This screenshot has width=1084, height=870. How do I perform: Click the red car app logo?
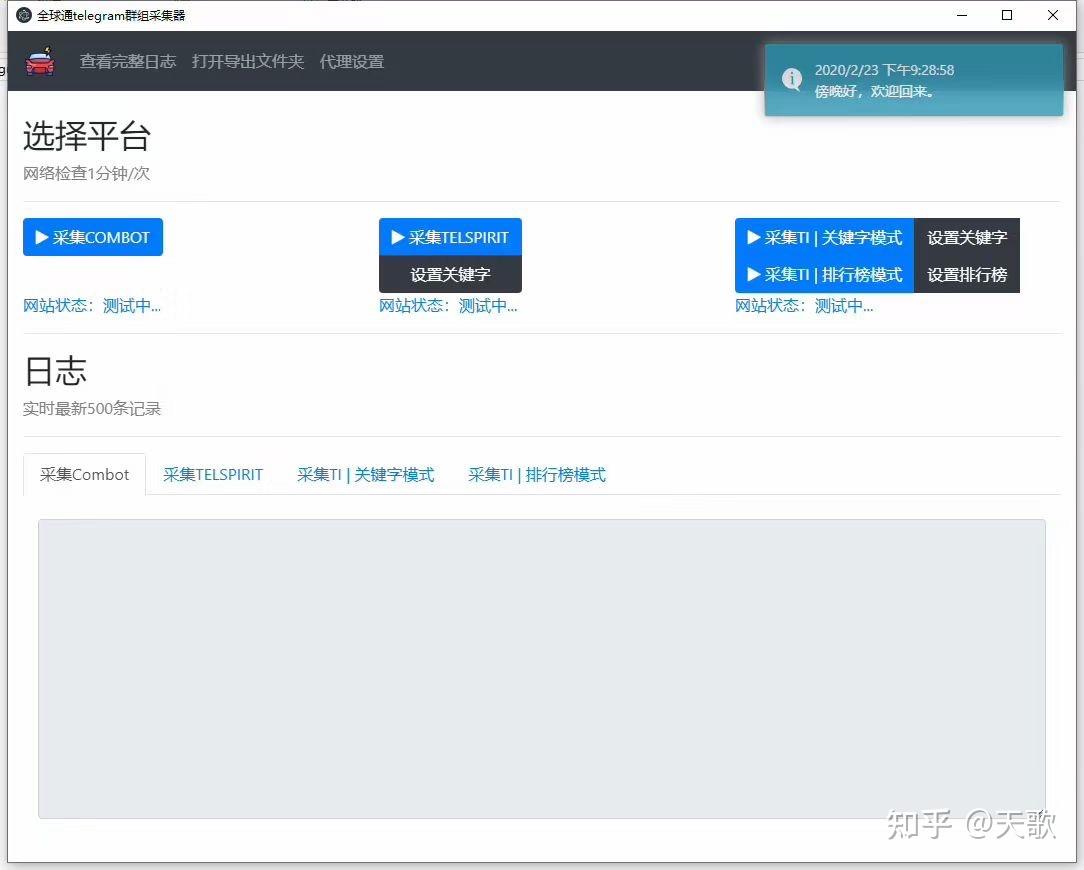[40, 62]
